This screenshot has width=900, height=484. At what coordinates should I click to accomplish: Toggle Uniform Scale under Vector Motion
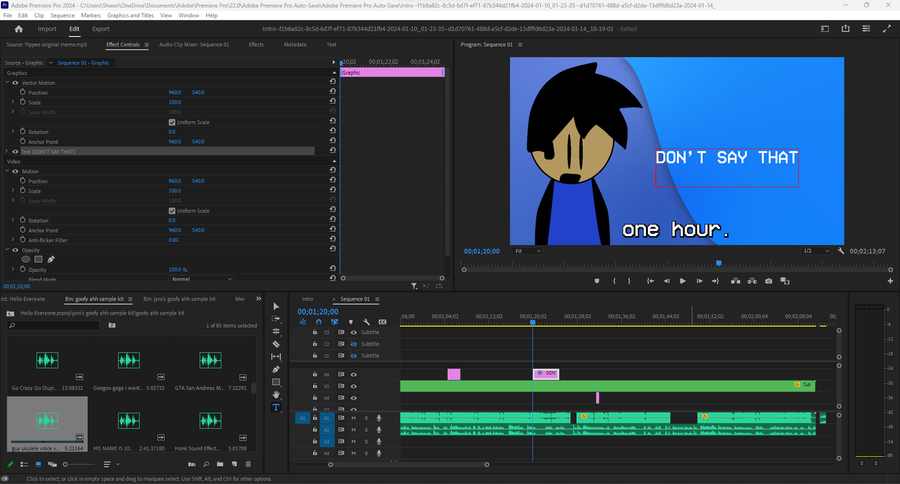point(172,122)
